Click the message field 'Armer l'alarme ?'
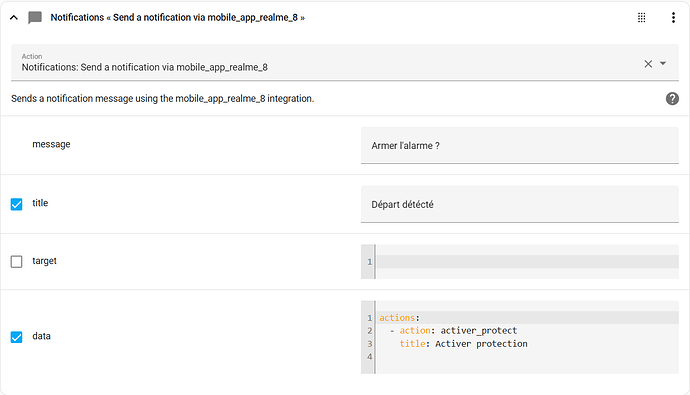690x395 pixels. click(x=520, y=145)
